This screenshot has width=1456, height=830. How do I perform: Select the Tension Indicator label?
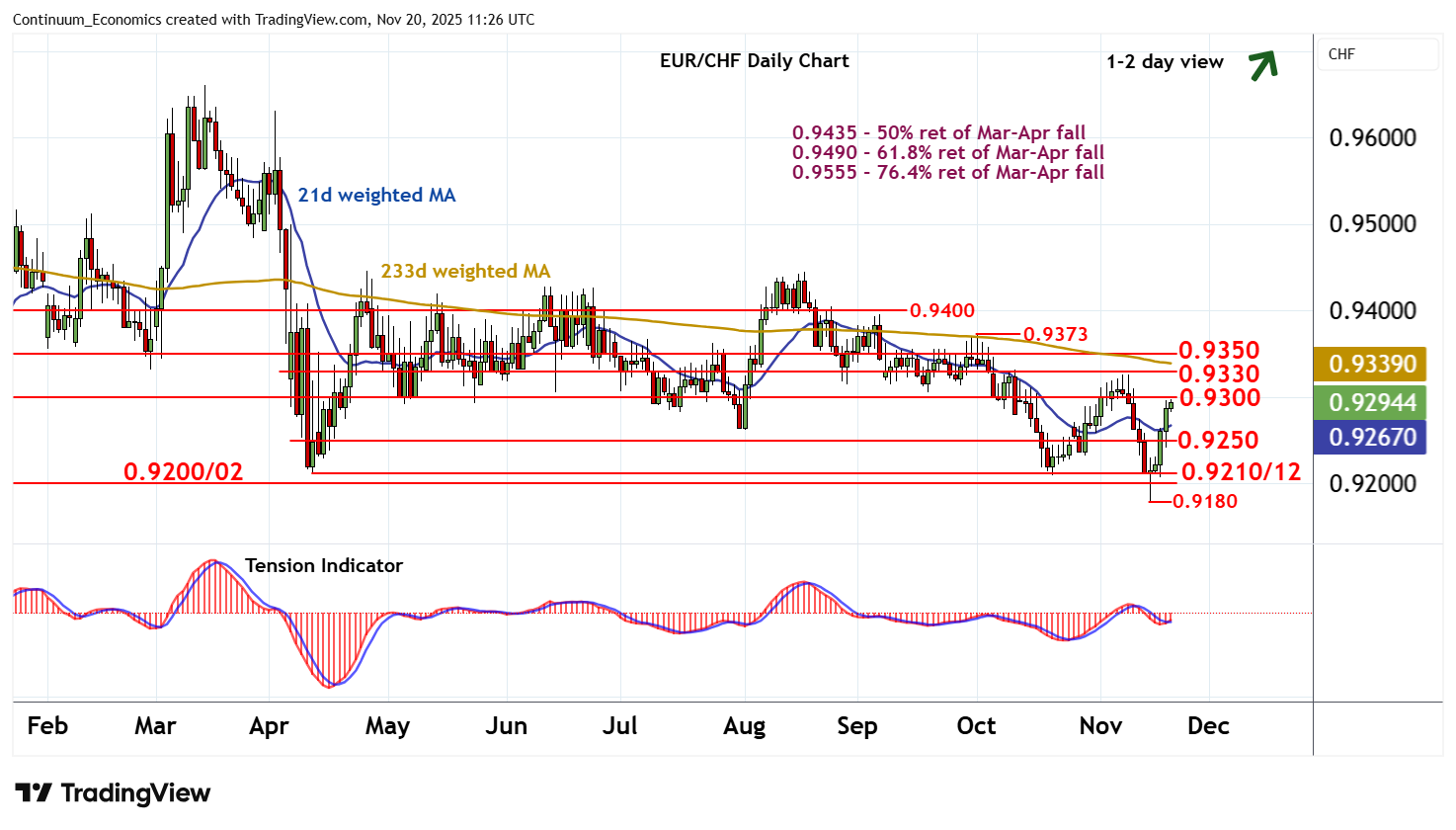[323, 566]
